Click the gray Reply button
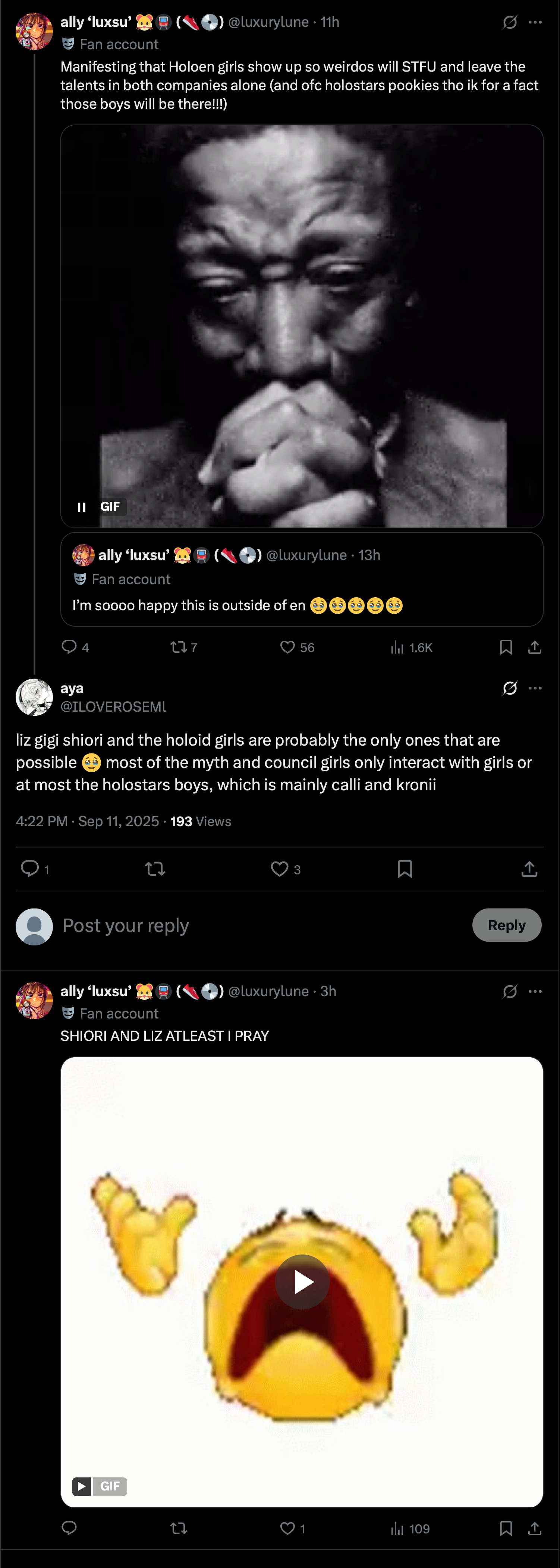The width and height of the screenshot is (560, 1568). click(x=506, y=925)
